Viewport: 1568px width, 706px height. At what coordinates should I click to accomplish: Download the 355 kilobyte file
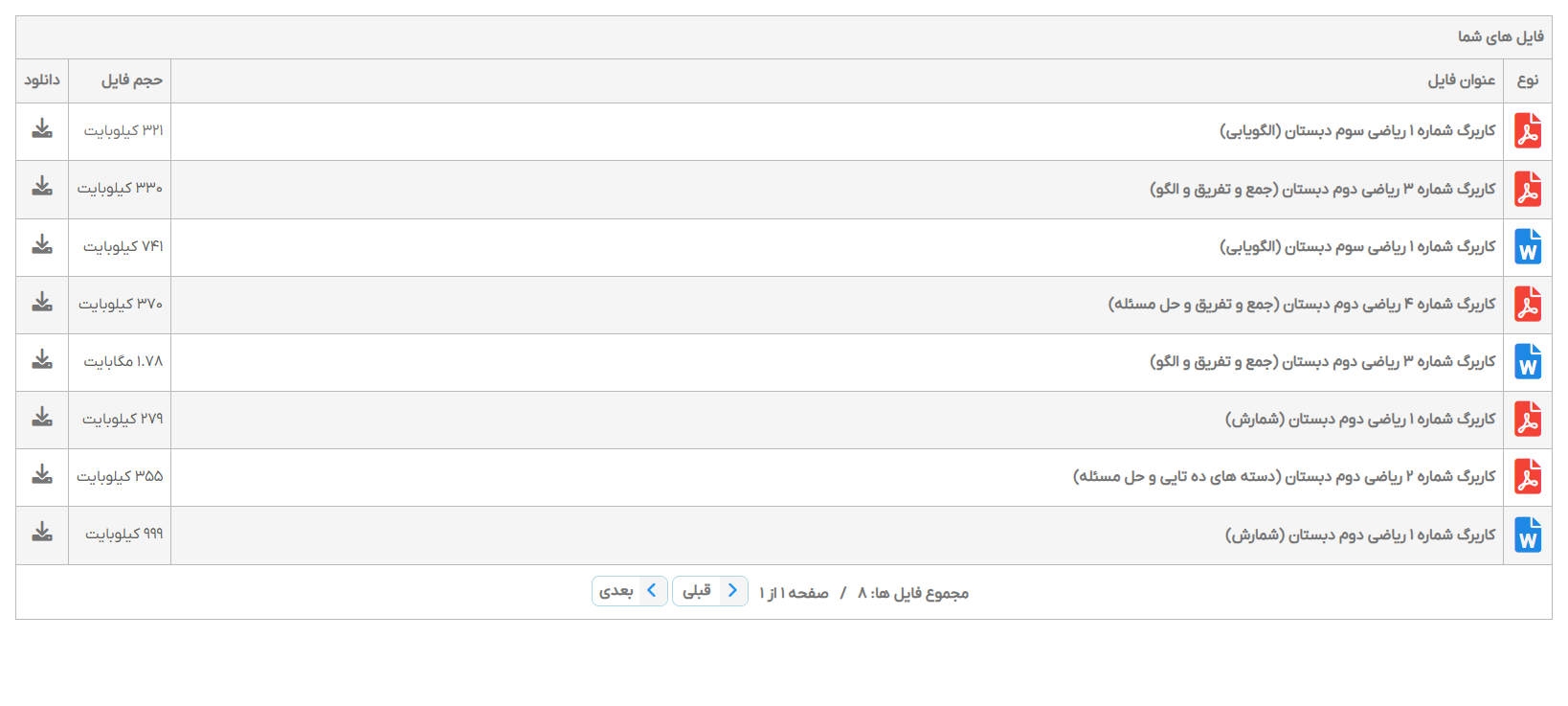[42, 475]
